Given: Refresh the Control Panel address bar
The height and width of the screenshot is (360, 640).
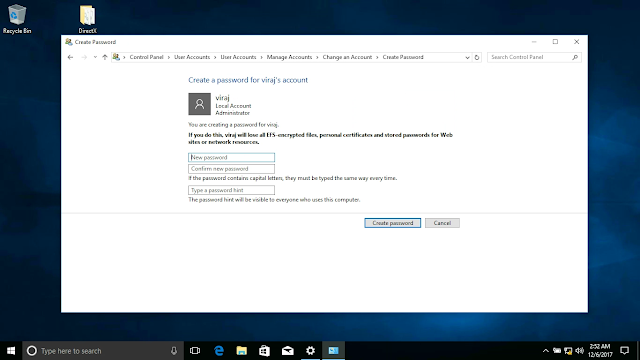Looking at the screenshot, I should tap(477, 57).
